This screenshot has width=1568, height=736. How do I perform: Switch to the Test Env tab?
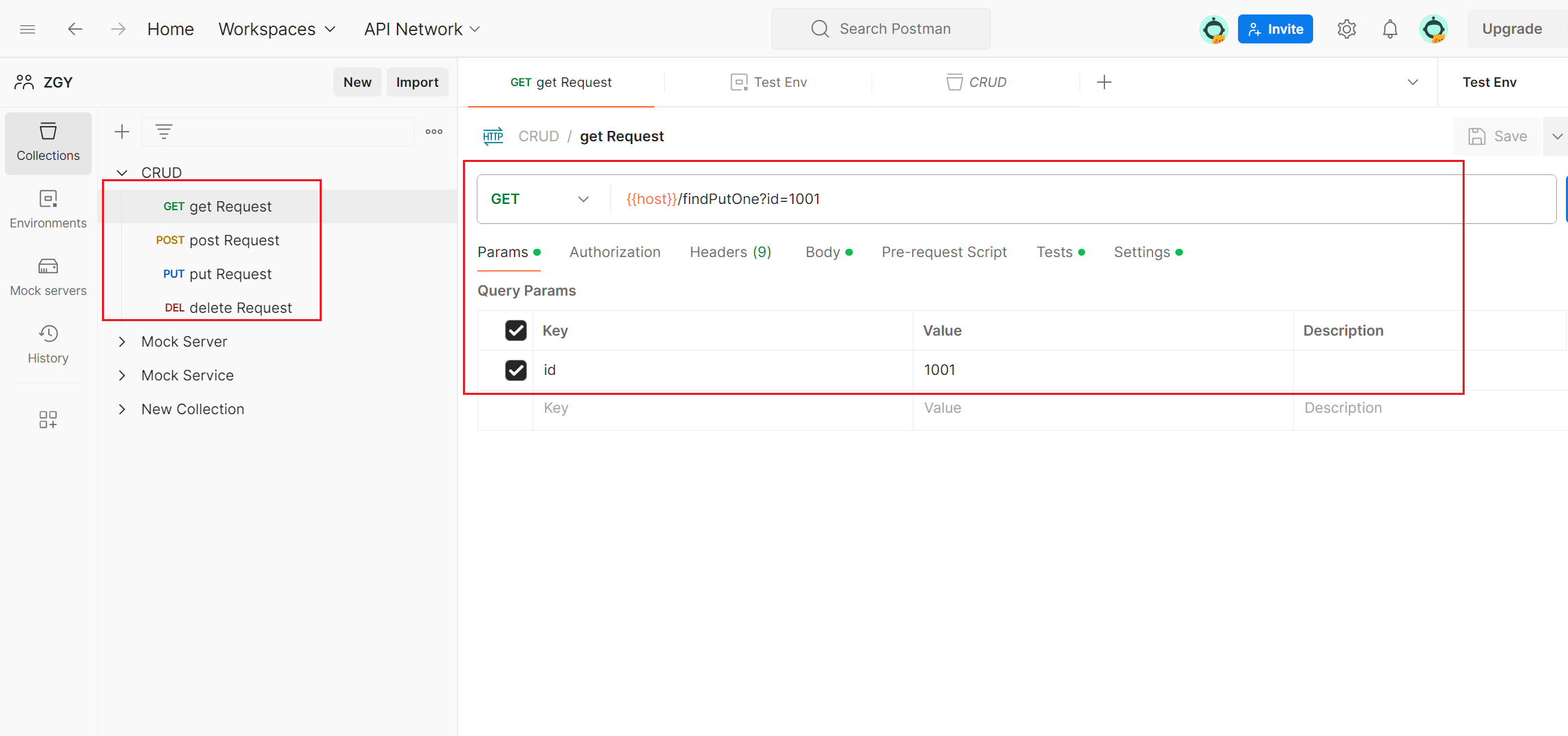tap(768, 82)
